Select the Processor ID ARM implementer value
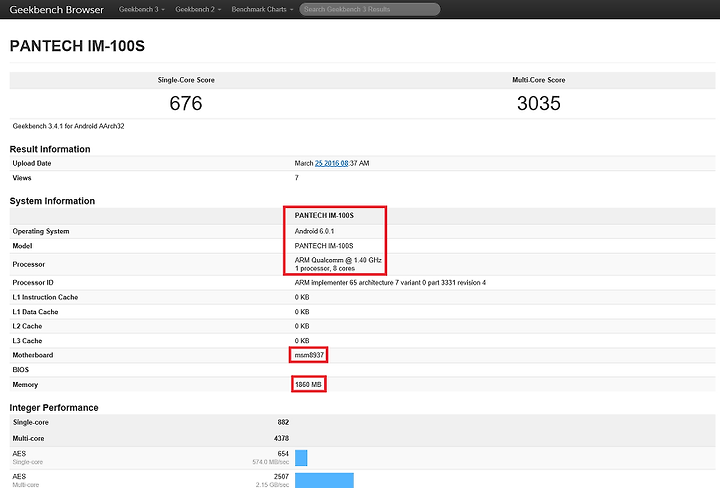Viewport: 720px width, 488px height. [x=390, y=282]
